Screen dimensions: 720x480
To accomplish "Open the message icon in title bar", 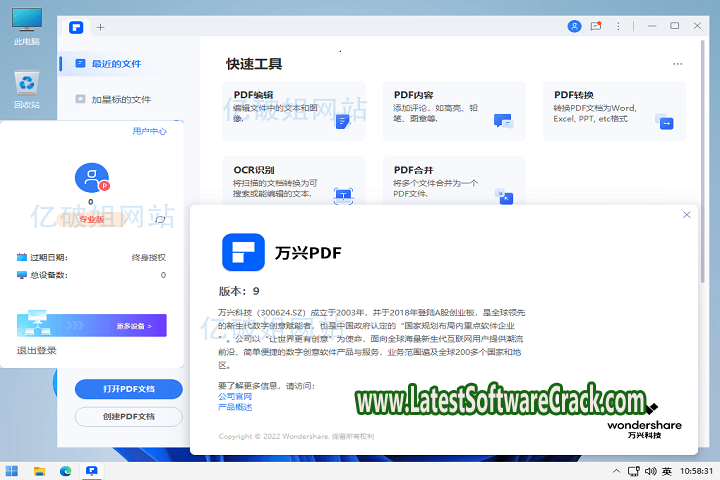I will click(x=597, y=27).
